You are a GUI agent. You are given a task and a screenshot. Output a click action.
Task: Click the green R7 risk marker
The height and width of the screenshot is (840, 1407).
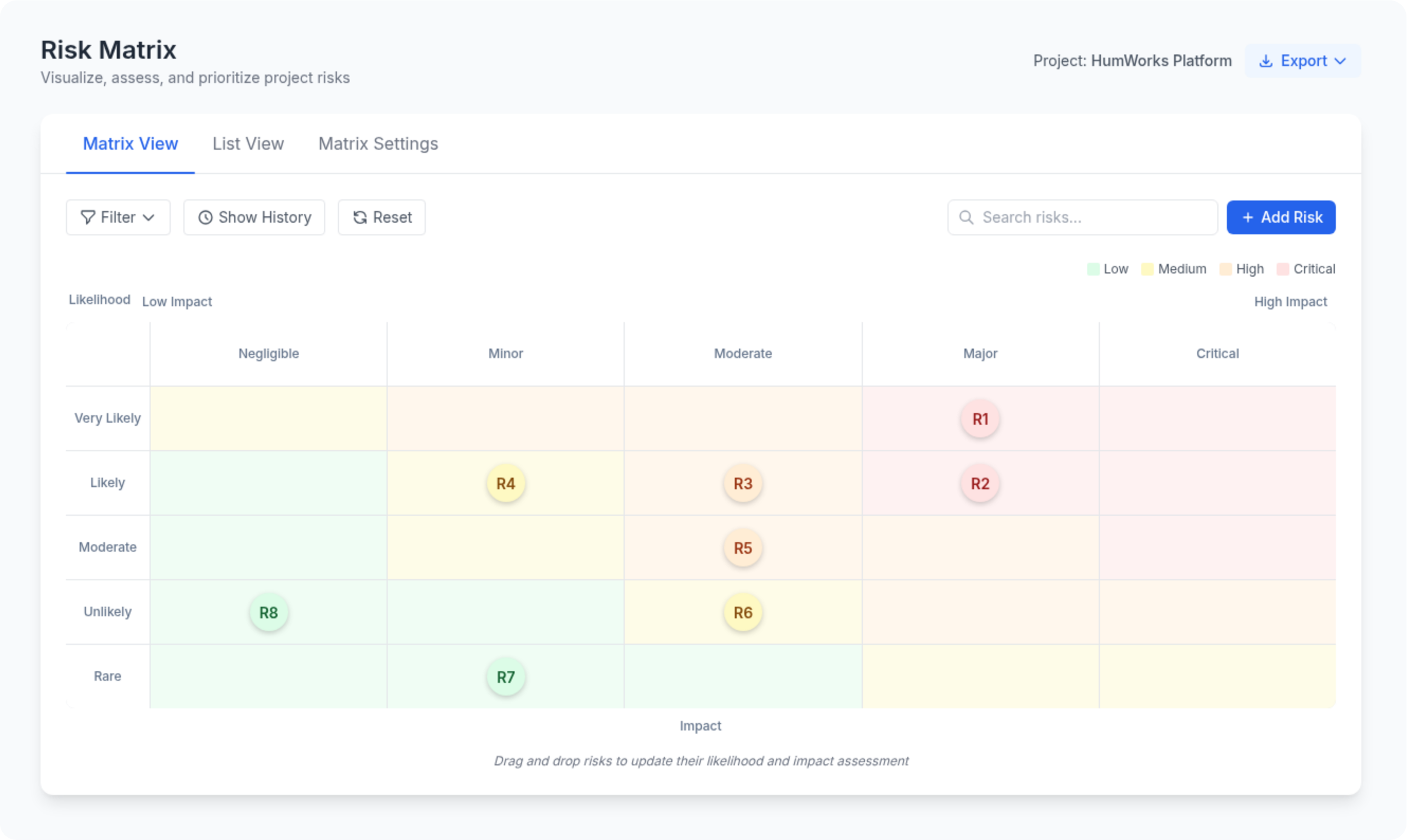[506, 677]
